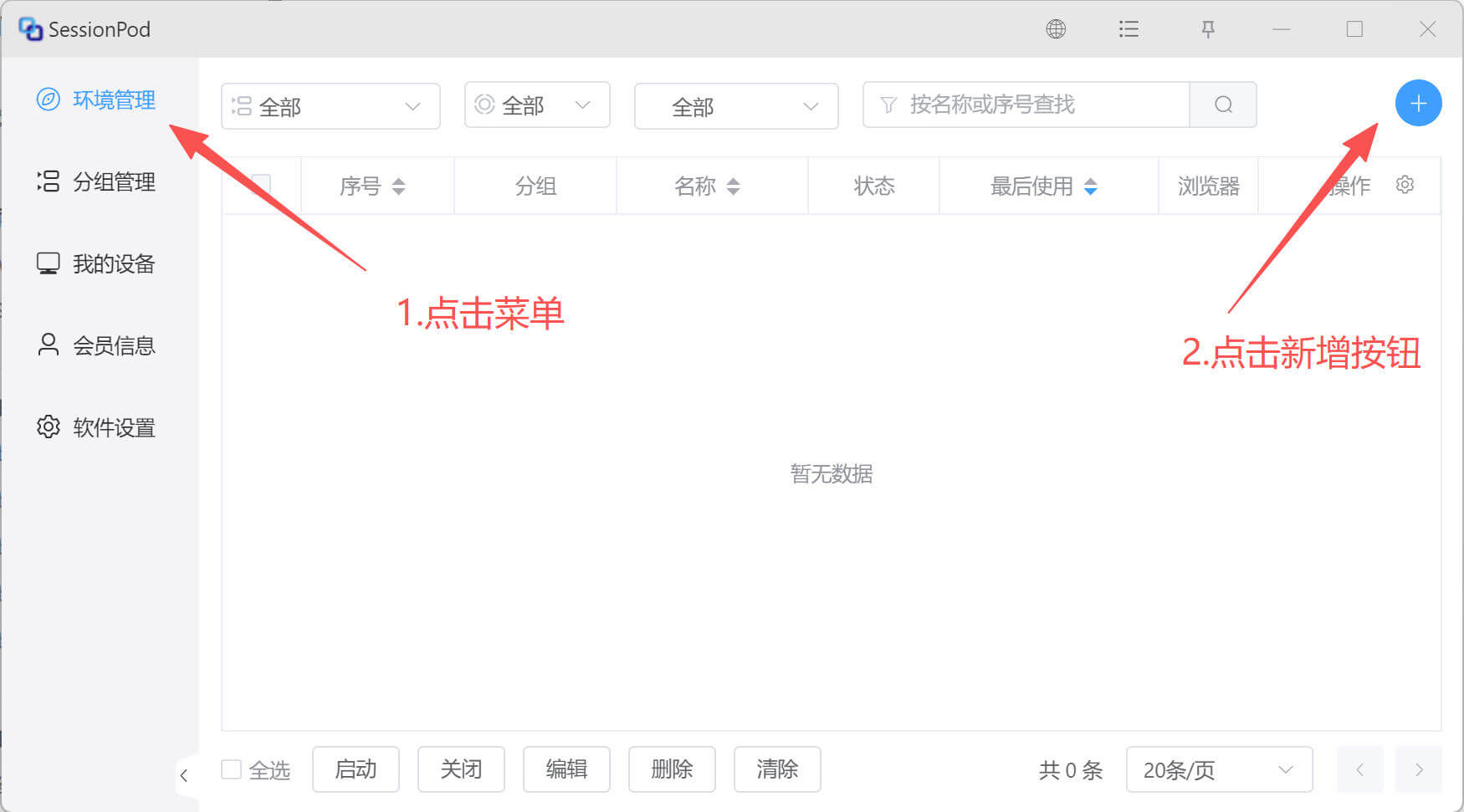
Task: Toggle the table header row checkbox
Action: 261,185
